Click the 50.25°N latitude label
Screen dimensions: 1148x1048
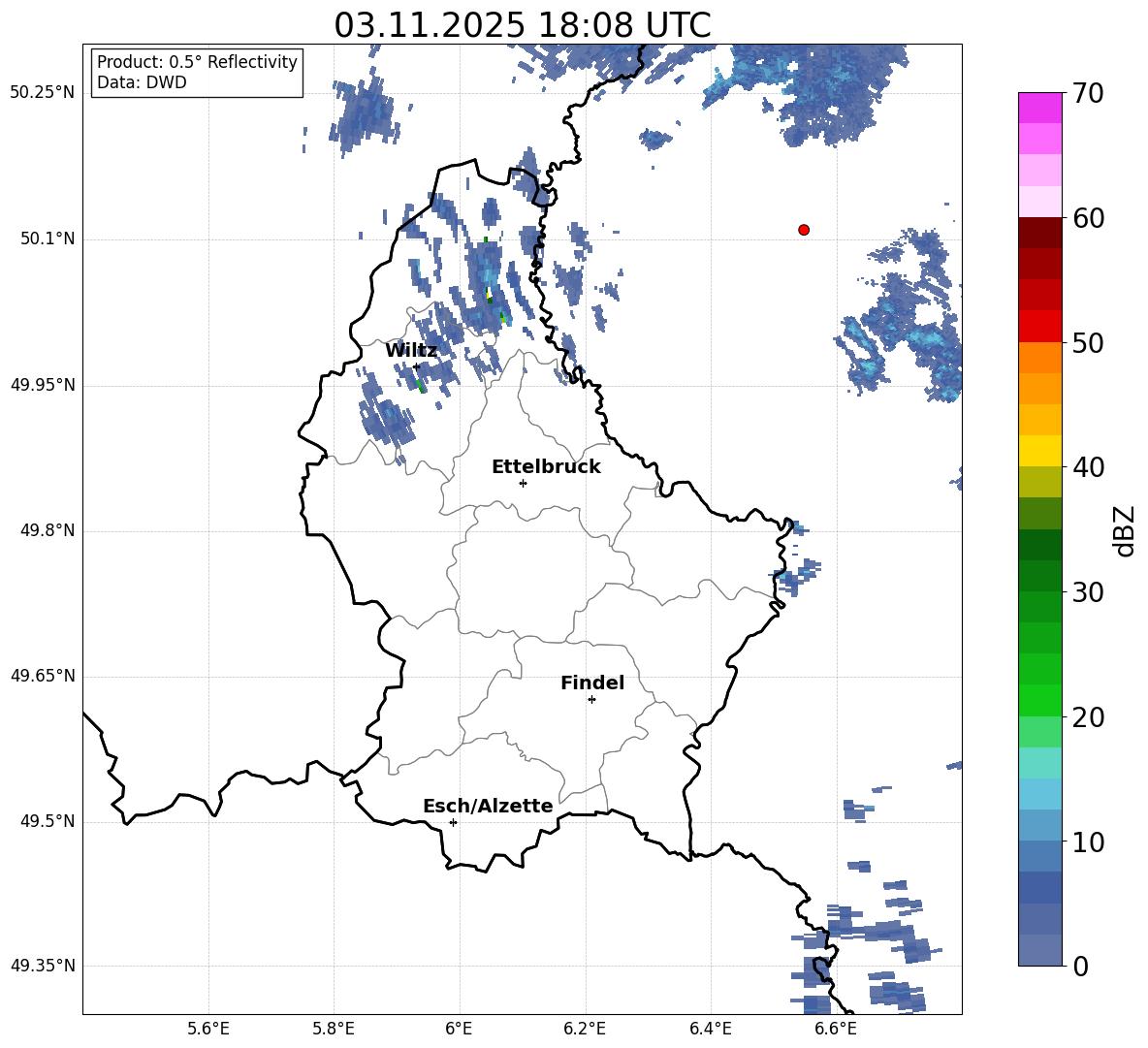pyautogui.click(x=43, y=93)
